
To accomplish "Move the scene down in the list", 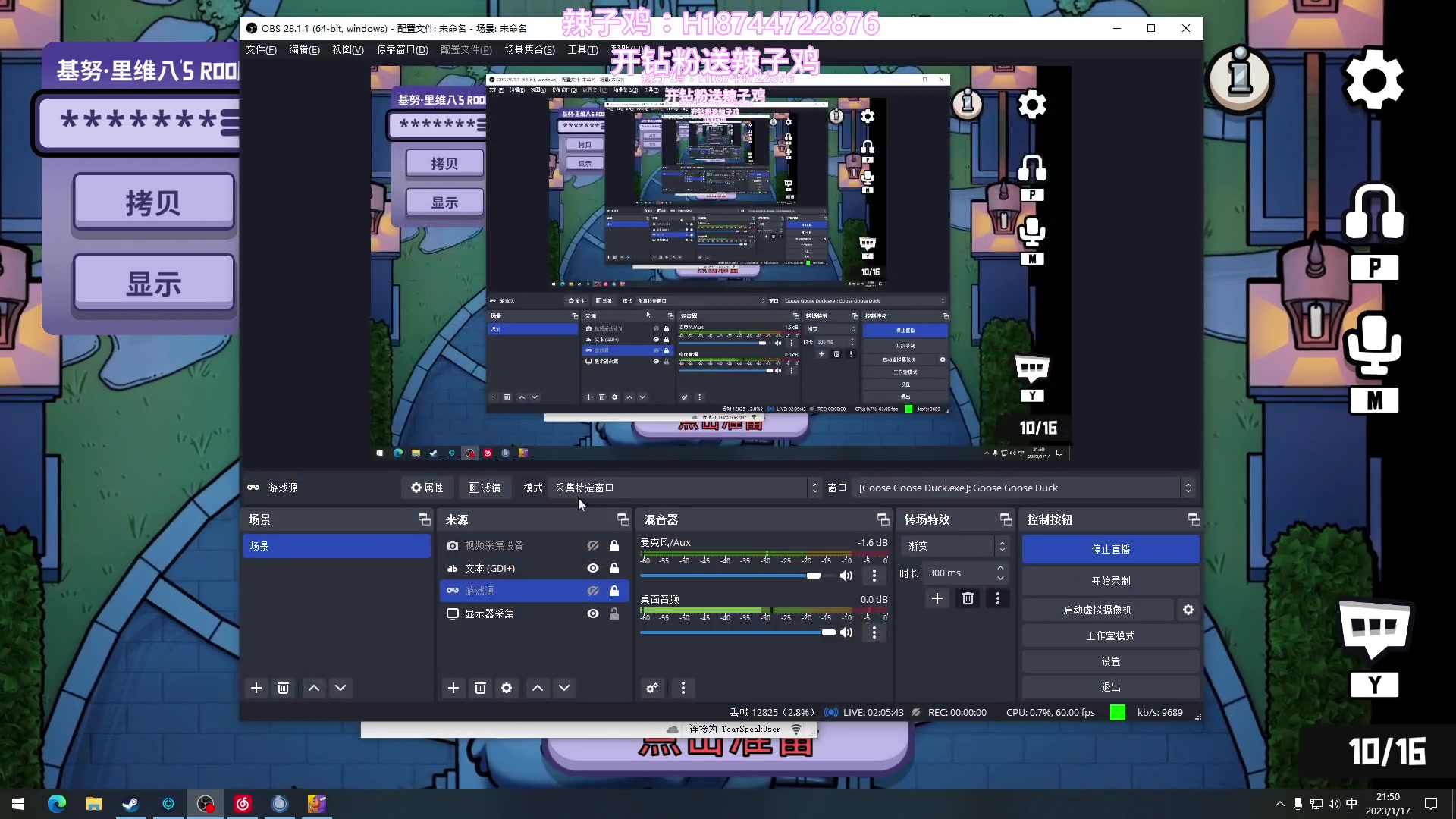I will pos(340,688).
